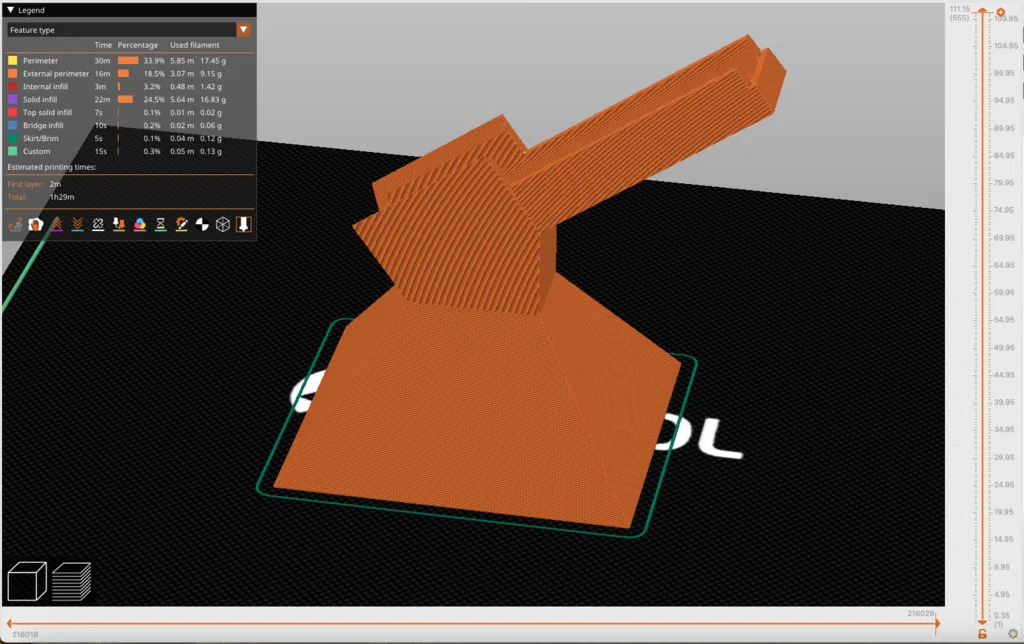Click the blue Bridge infill swatch
The width and height of the screenshot is (1024, 644).
pos(12,125)
